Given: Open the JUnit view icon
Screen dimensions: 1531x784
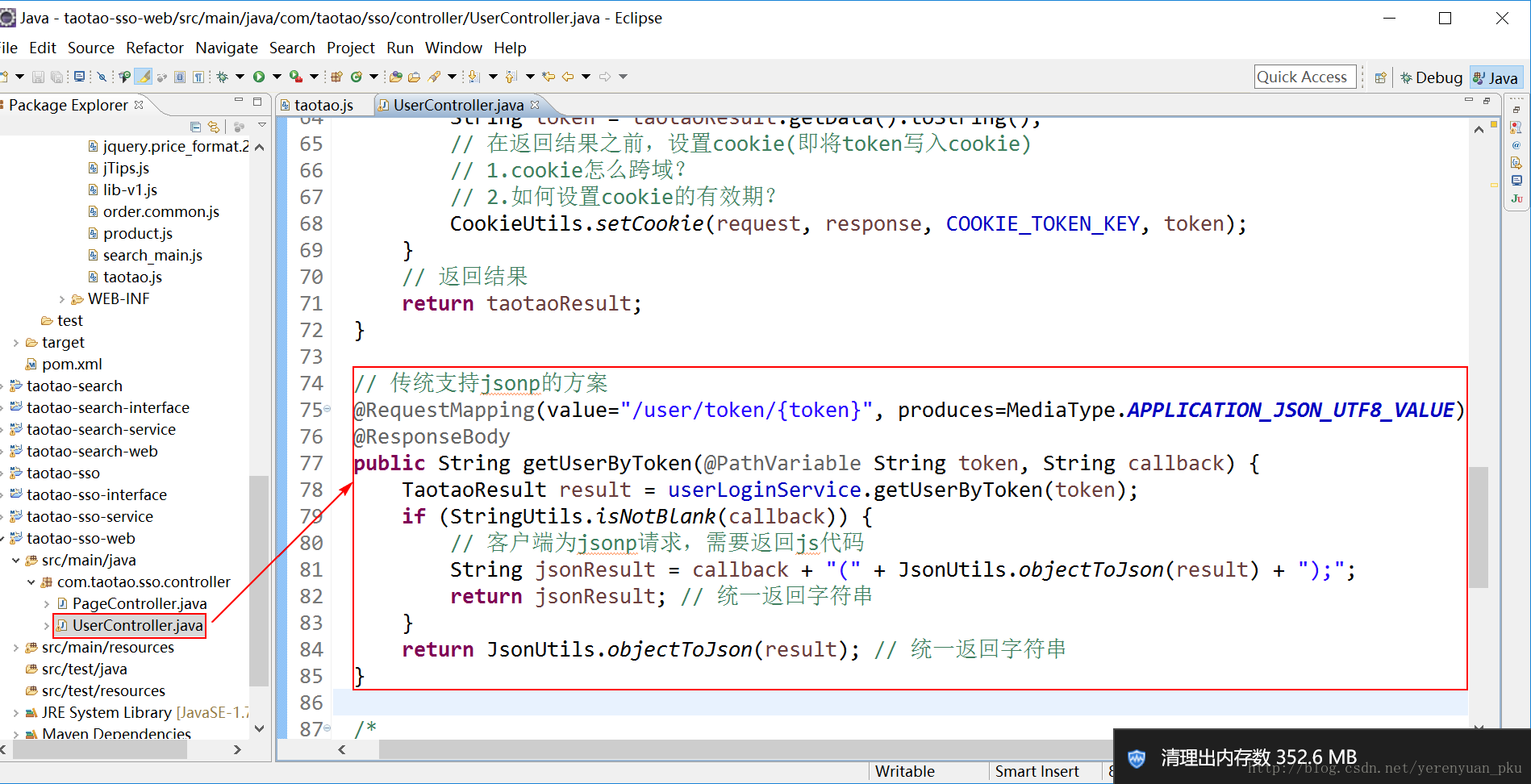Looking at the screenshot, I should tap(1516, 198).
